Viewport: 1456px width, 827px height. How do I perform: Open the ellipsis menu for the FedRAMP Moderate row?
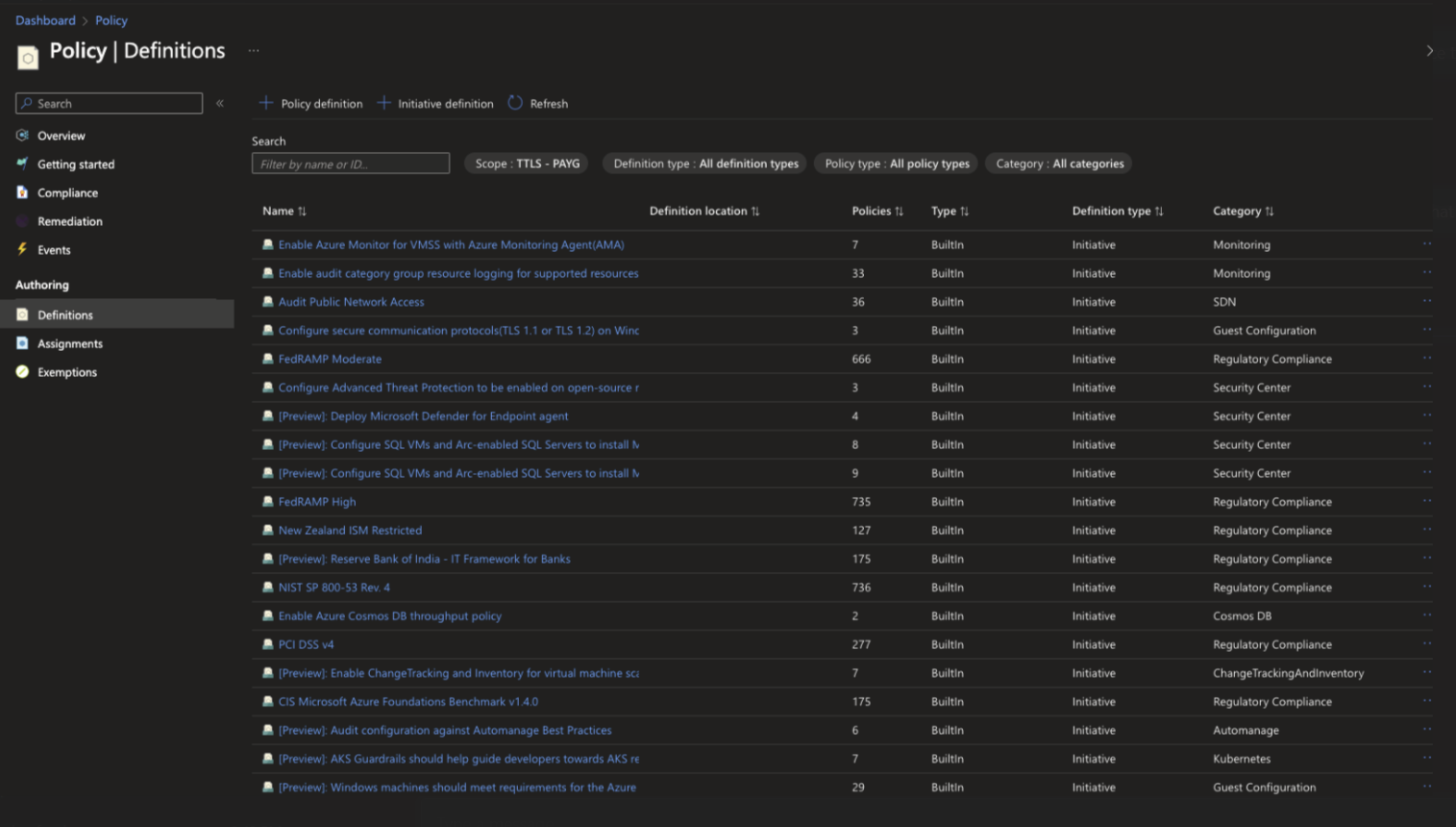coord(1427,358)
